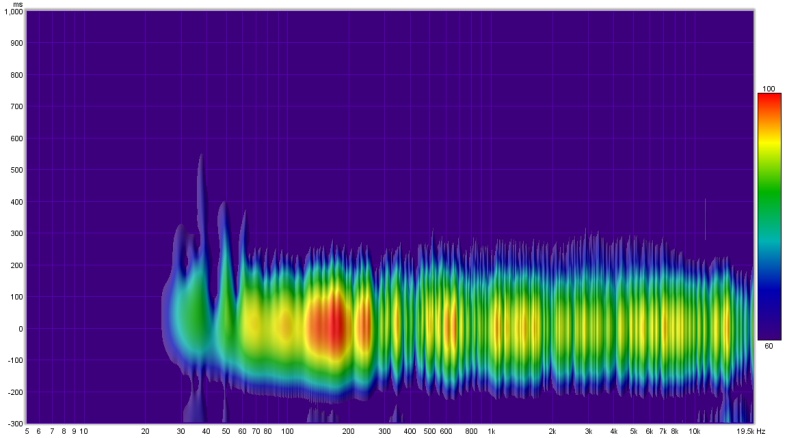
Task: Click the 10k frequency axis label
Action: tap(694, 431)
